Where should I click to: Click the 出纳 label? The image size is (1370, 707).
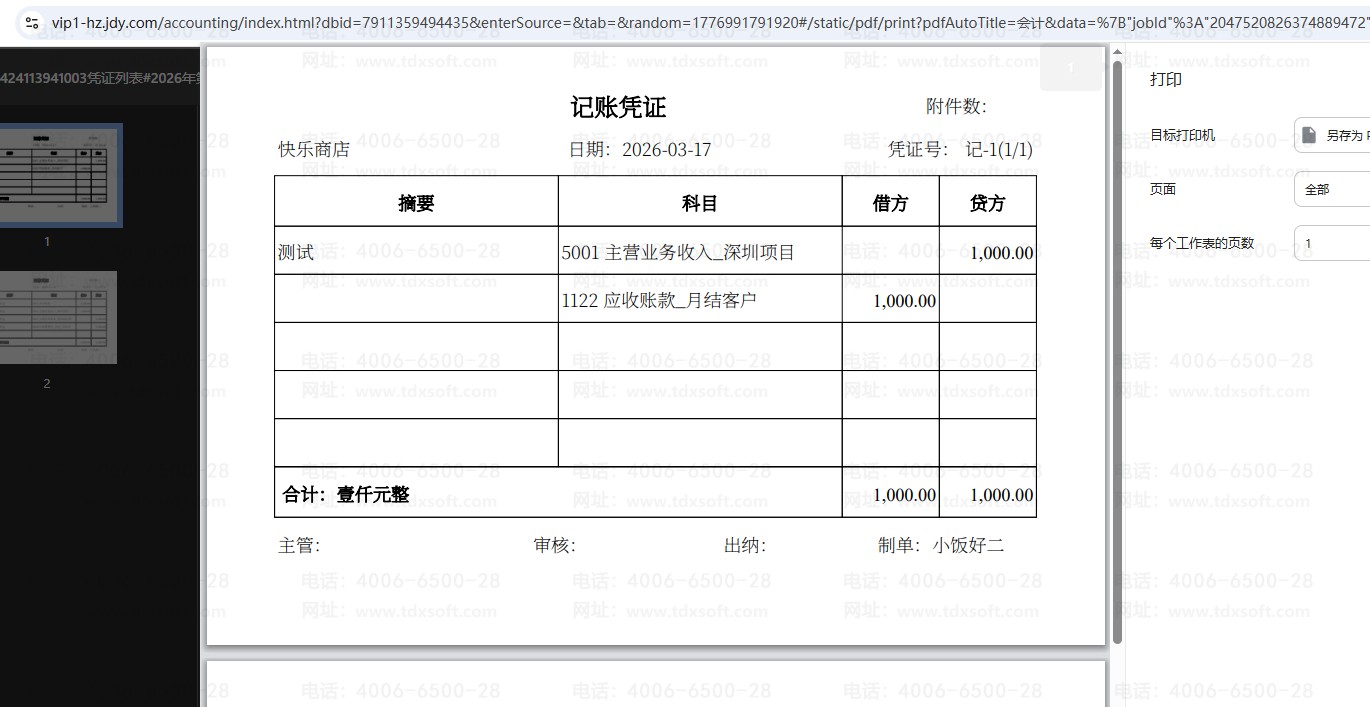pyautogui.click(x=745, y=546)
